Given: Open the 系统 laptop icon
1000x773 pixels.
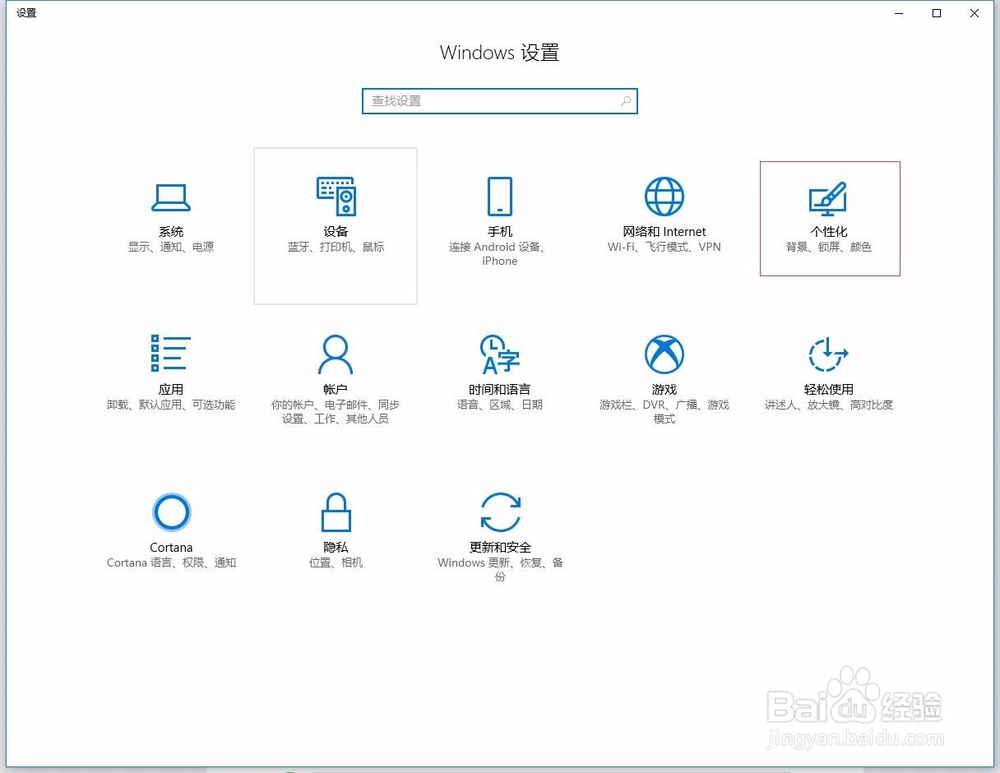Looking at the screenshot, I should point(171,198).
